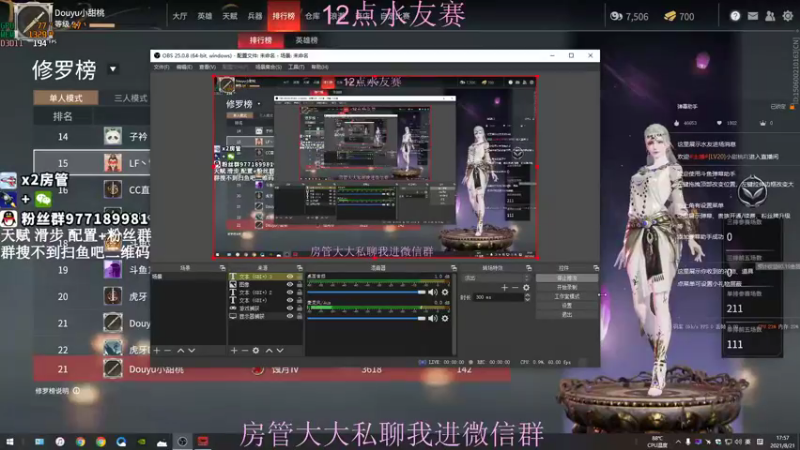Hide display capture source eye

[290, 316]
